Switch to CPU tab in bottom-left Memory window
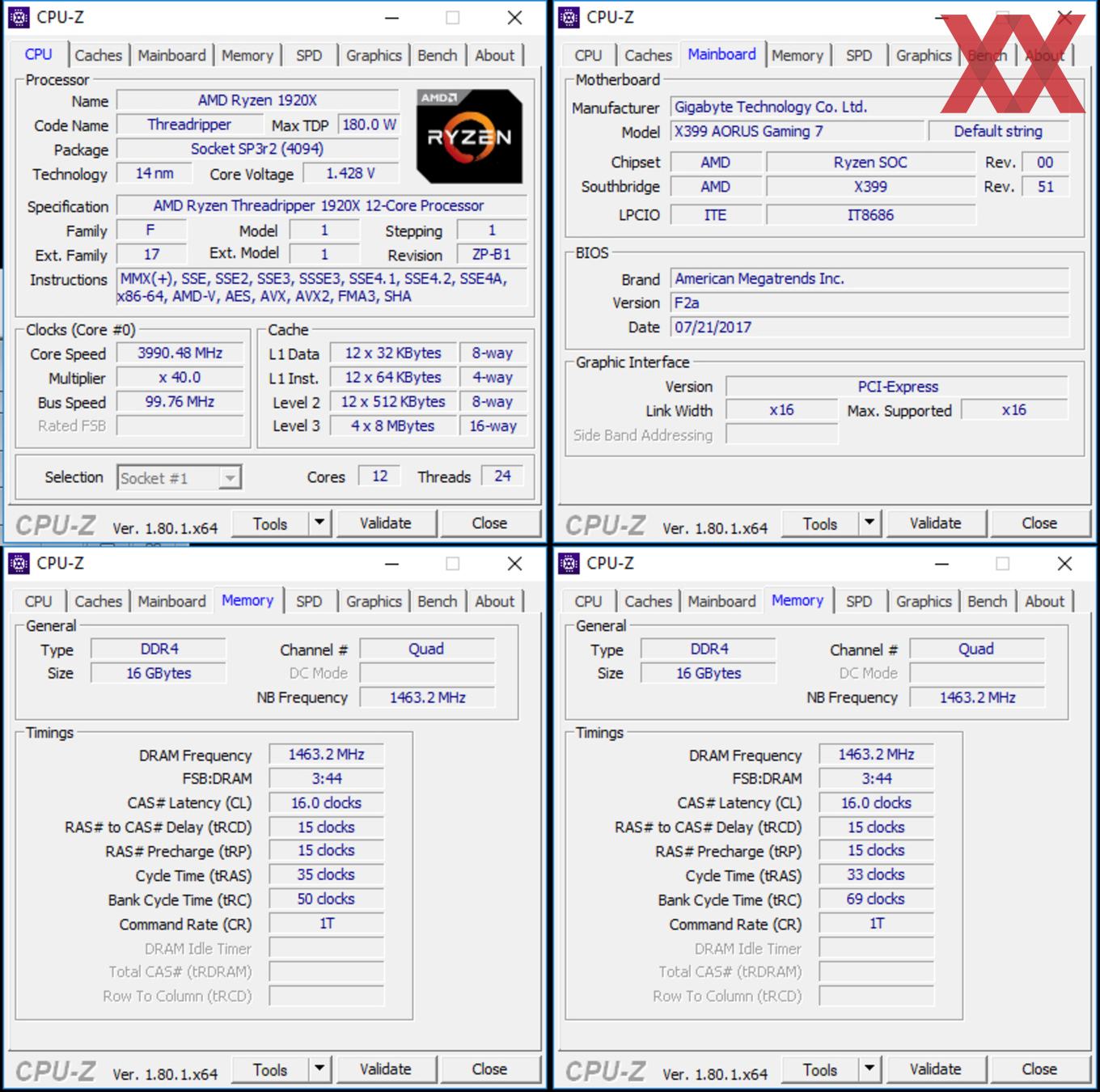The width and height of the screenshot is (1100, 1092). click(38, 601)
